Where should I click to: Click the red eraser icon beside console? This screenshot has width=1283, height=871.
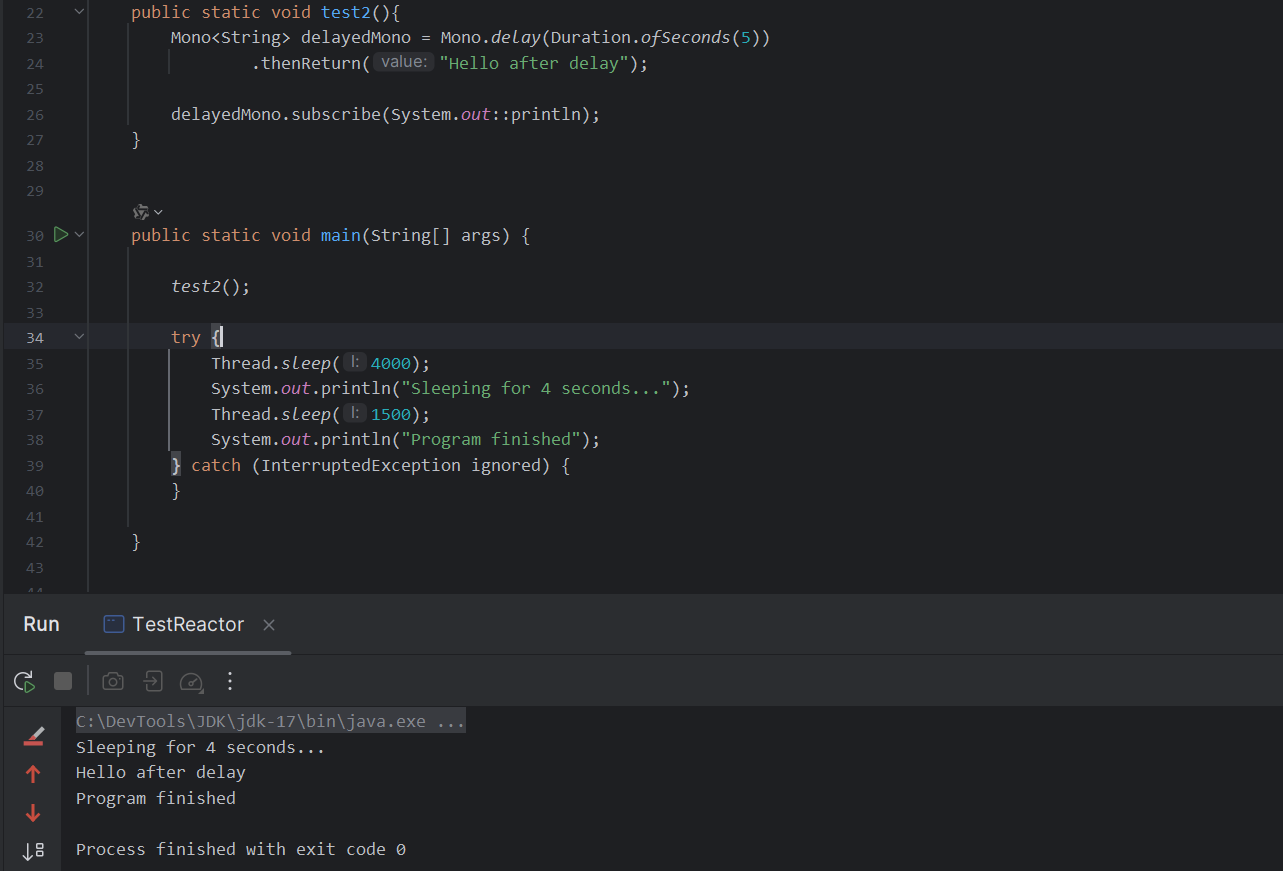click(33, 736)
